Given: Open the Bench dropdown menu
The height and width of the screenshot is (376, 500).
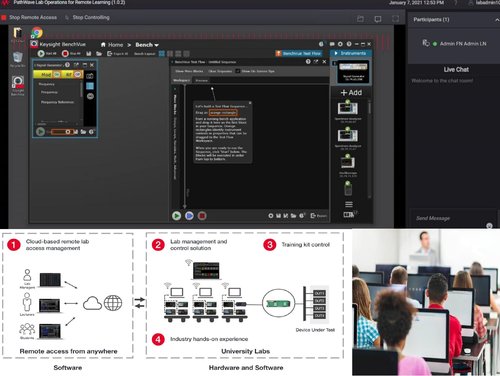Looking at the screenshot, I should point(147,45).
